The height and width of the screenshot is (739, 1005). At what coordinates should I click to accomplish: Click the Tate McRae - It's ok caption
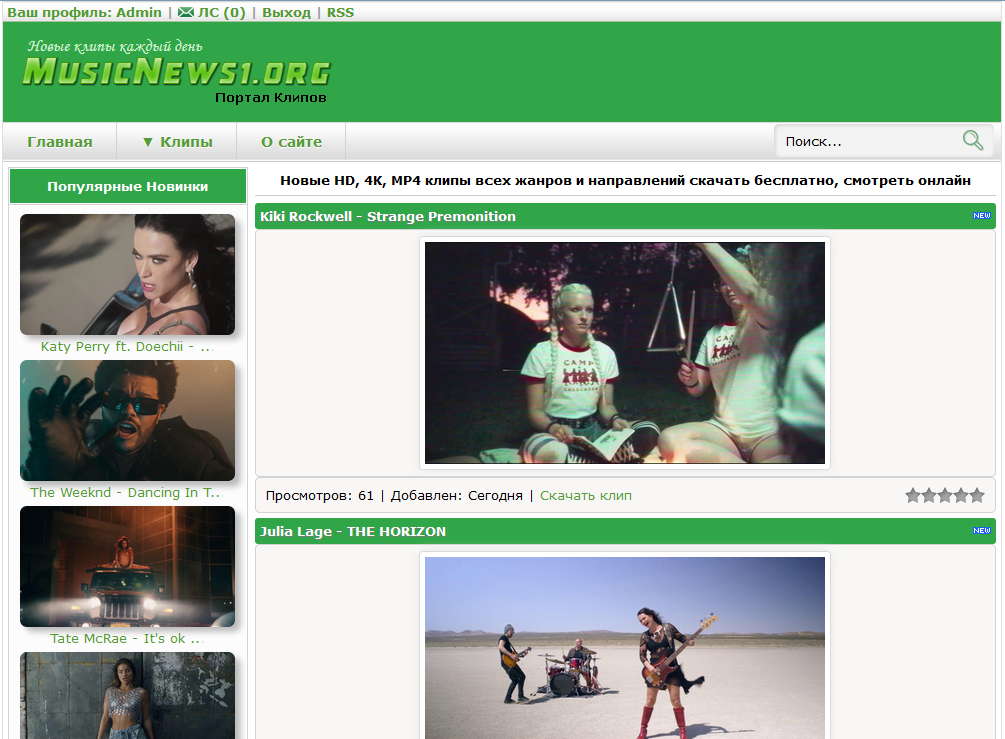point(127,639)
